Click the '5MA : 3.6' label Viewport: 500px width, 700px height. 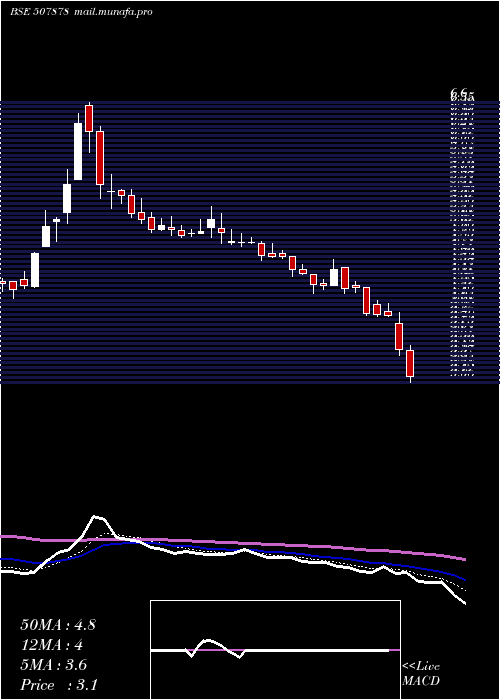[x=54, y=665]
